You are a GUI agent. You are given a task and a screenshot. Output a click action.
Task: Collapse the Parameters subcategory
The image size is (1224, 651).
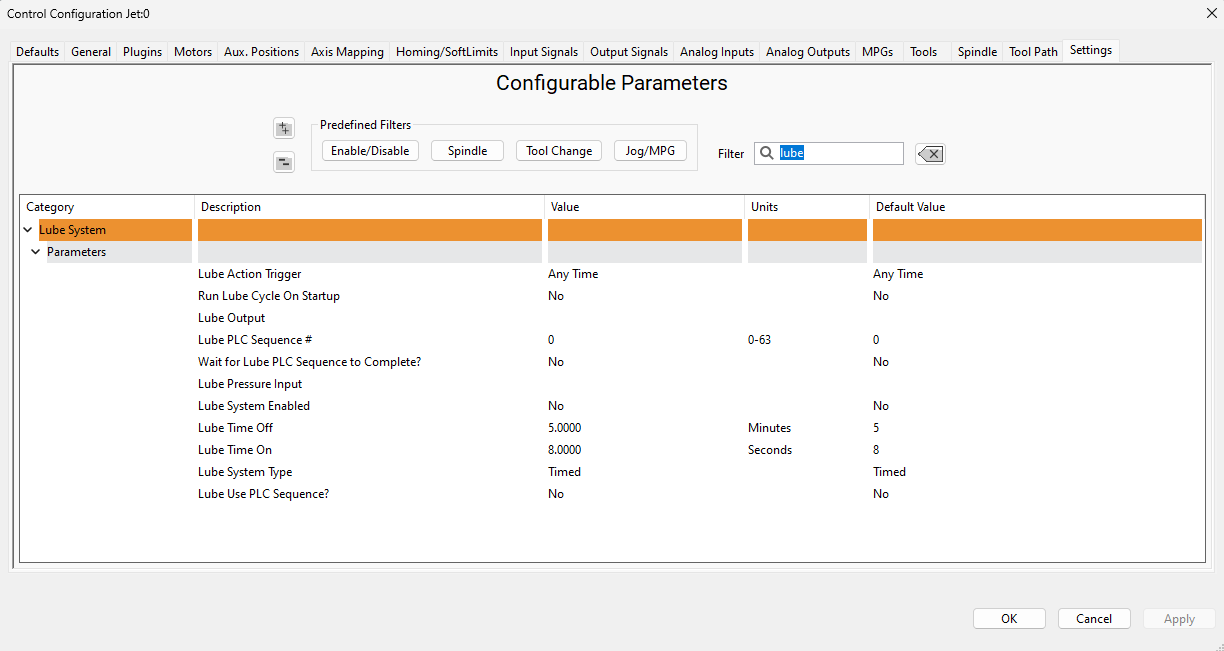(36, 252)
